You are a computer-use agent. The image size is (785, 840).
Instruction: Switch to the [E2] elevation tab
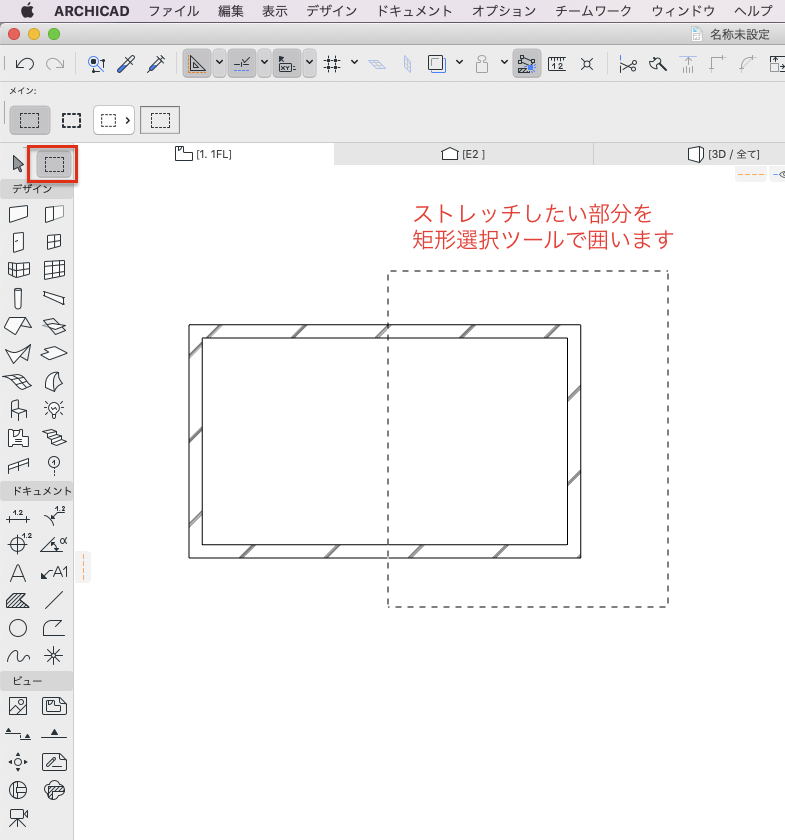[463, 154]
